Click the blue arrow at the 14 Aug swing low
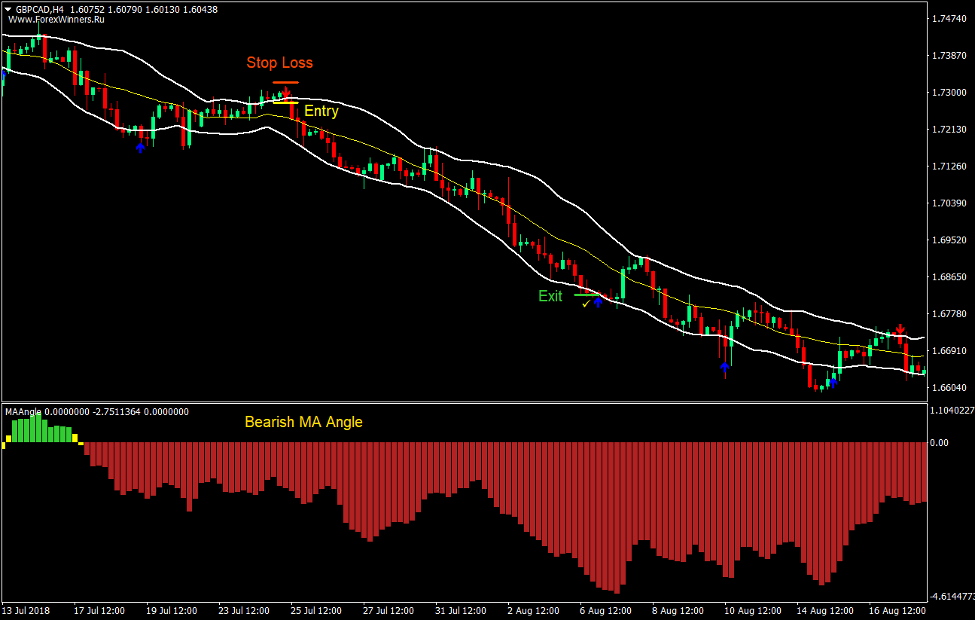The height and width of the screenshot is (620, 977). click(x=833, y=383)
